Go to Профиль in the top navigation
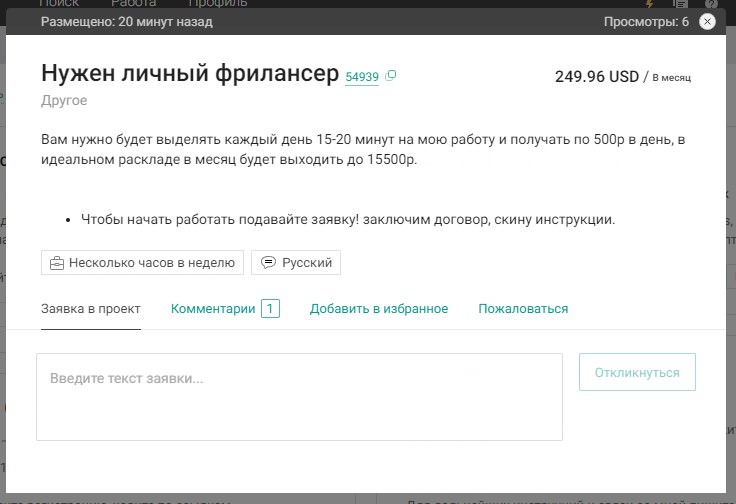736x504 pixels. tap(217, 4)
